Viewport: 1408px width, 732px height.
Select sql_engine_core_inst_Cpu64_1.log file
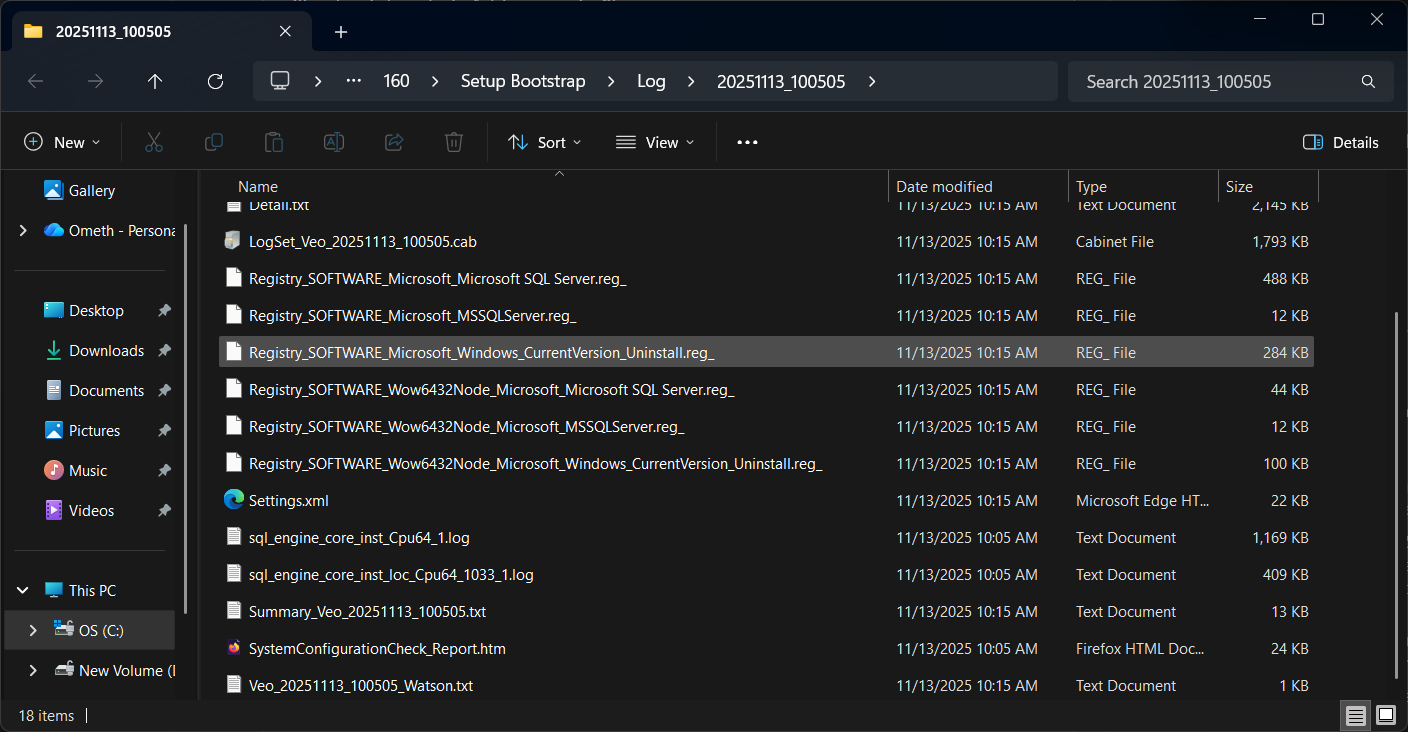[766, 537]
